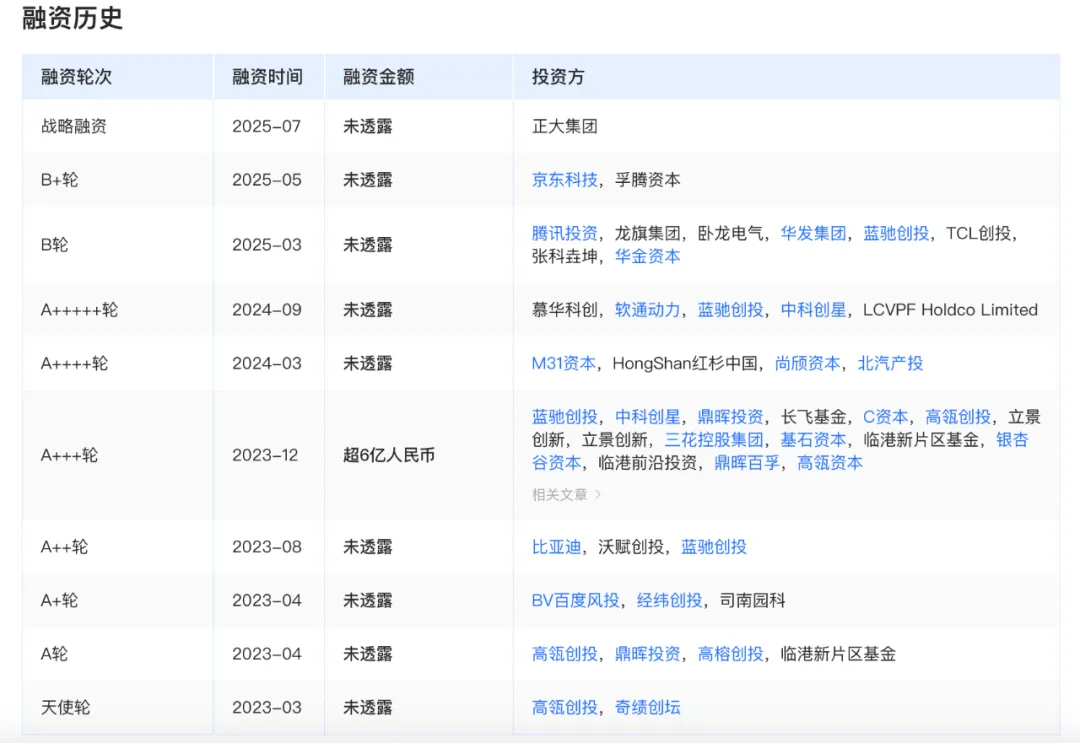Click the 华金资本 link
The width and height of the screenshot is (1080, 743).
(x=647, y=256)
